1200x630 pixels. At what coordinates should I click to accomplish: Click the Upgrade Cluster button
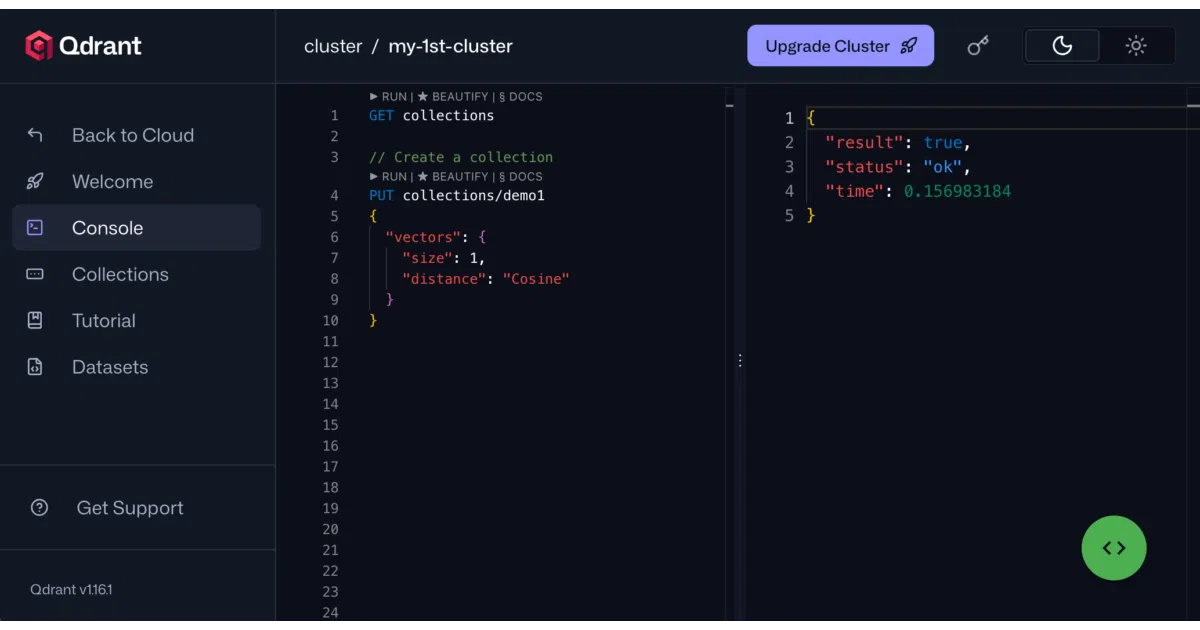point(841,46)
